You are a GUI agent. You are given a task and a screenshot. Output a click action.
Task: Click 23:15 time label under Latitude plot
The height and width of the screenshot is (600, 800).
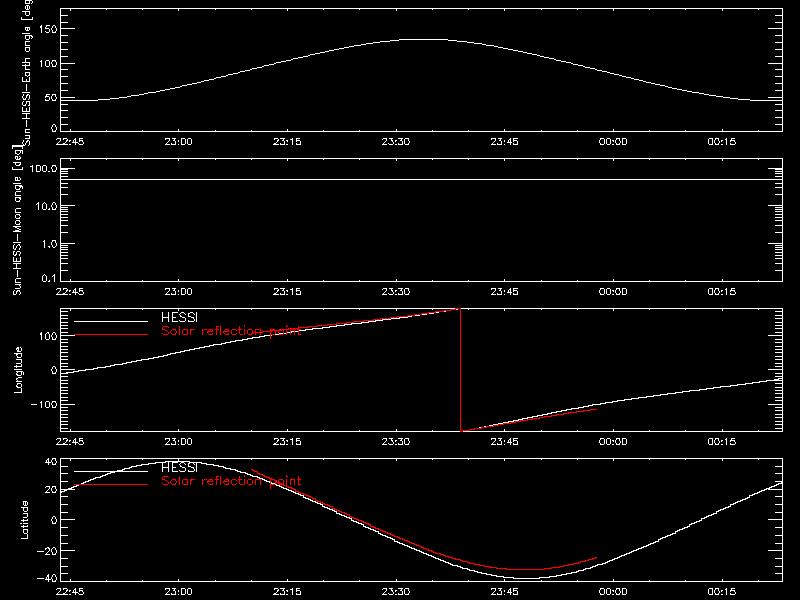pyautogui.click(x=287, y=591)
